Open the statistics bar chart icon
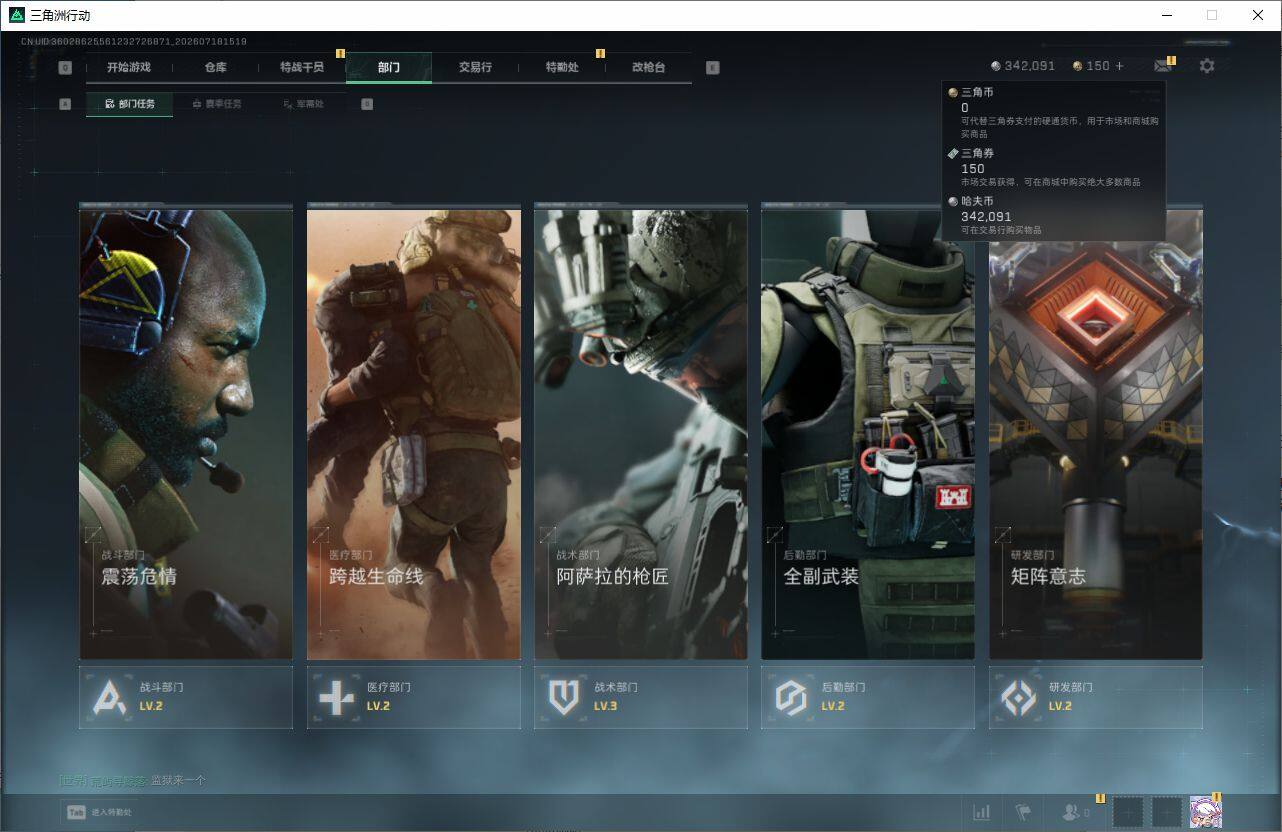 coord(982,812)
